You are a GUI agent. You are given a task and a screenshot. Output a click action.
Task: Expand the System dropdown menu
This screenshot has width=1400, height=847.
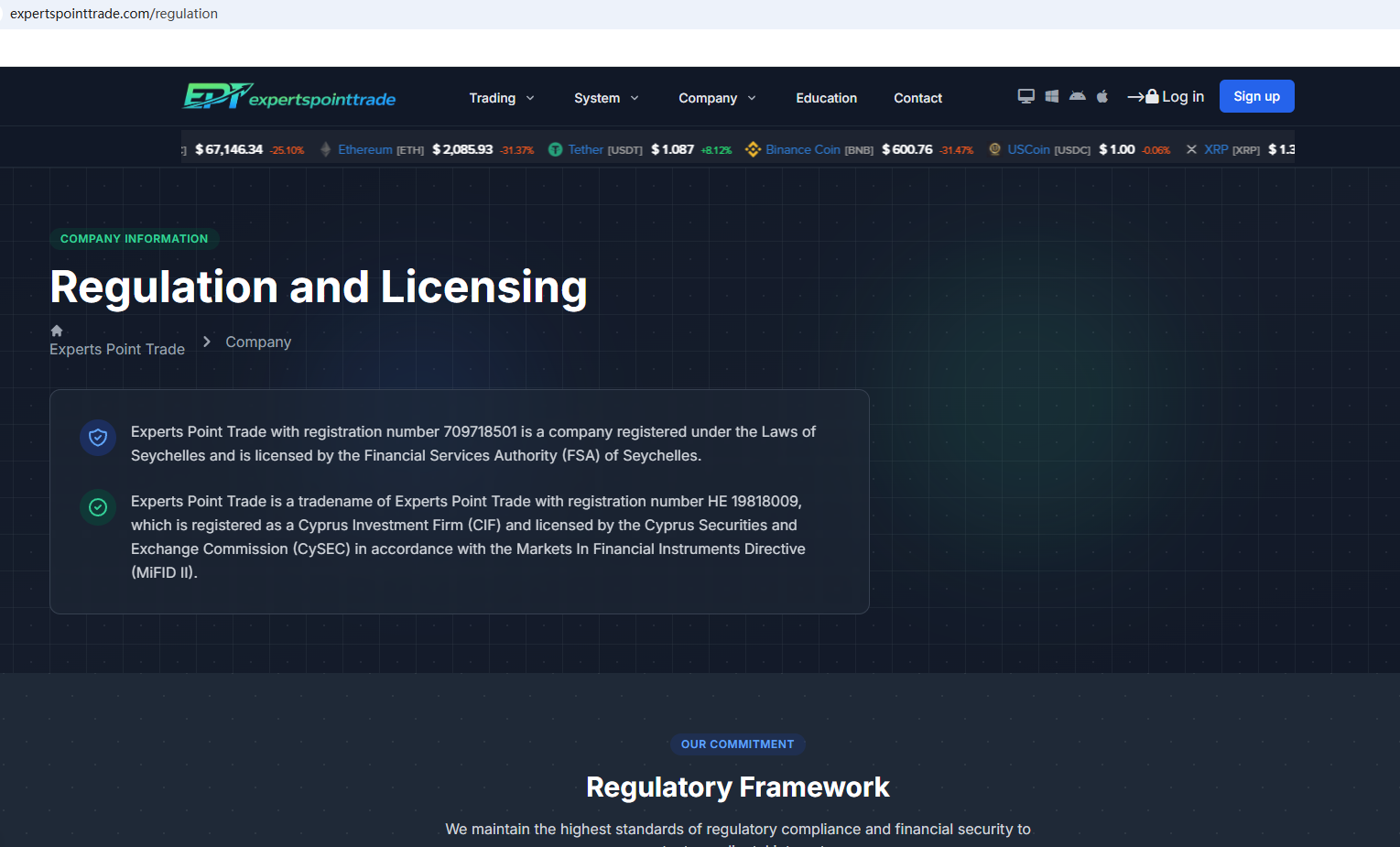pos(605,98)
